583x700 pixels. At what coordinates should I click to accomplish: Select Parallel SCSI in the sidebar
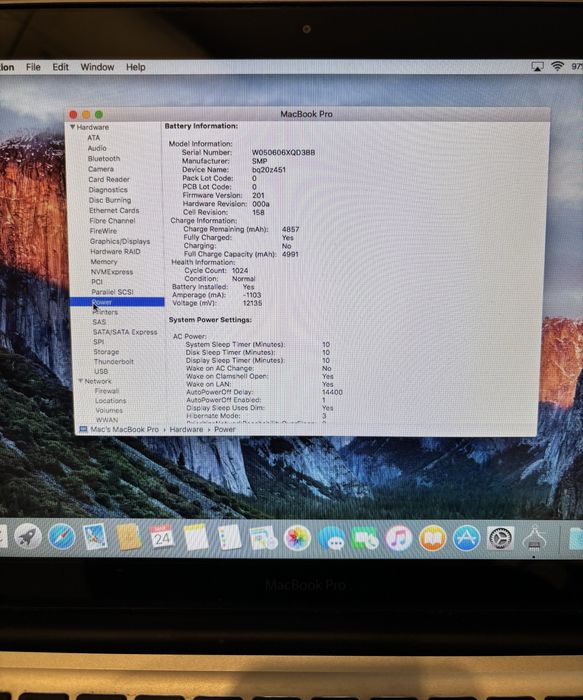pos(112,292)
